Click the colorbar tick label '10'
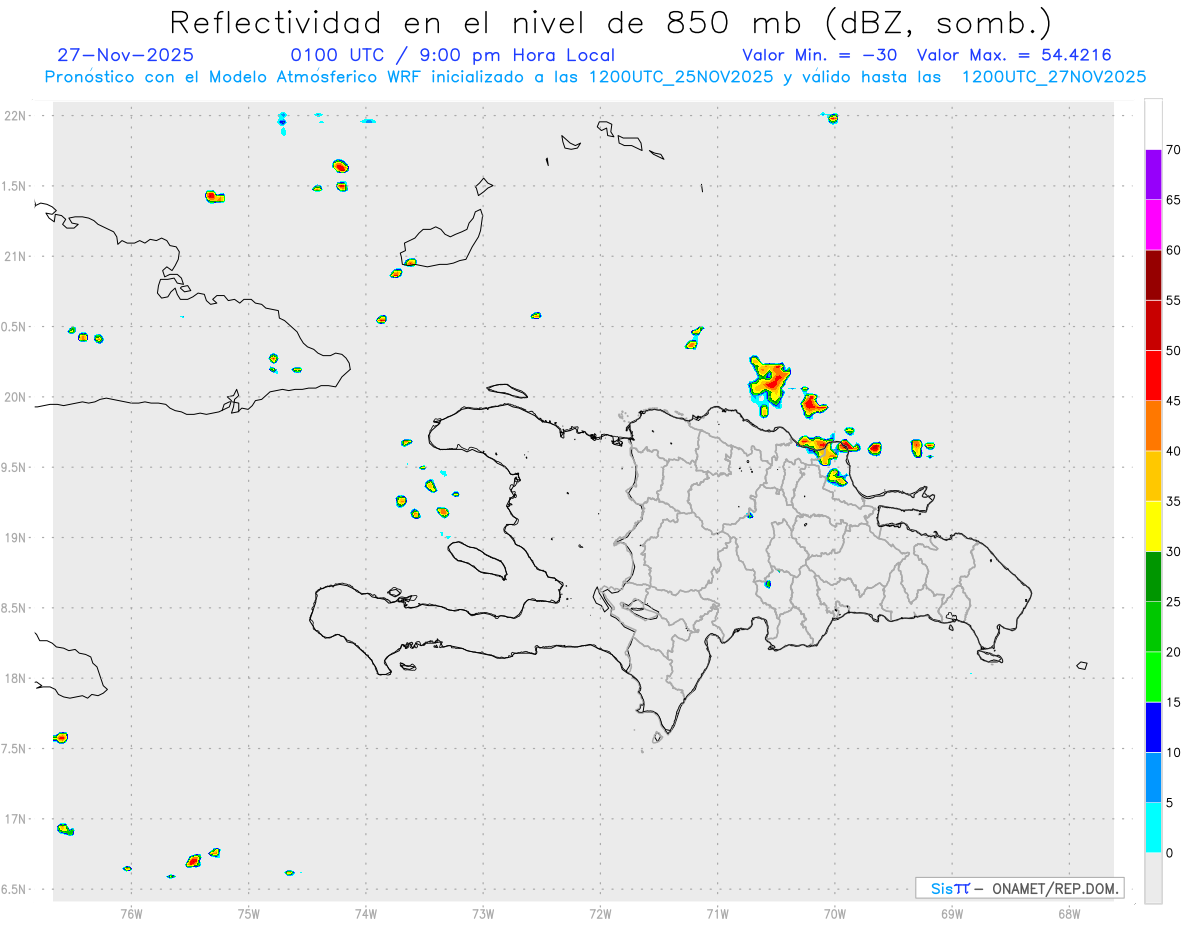The image size is (1200, 927). pos(1173,752)
